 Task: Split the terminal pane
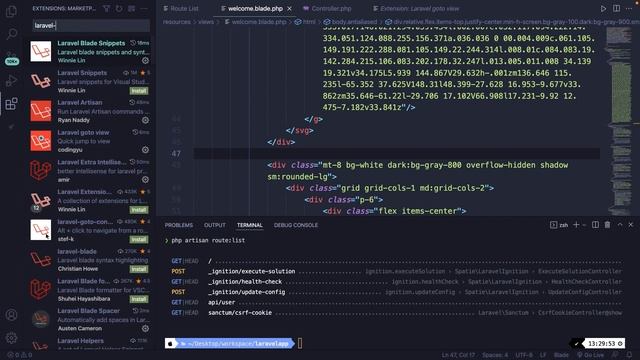[x=596, y=225]
